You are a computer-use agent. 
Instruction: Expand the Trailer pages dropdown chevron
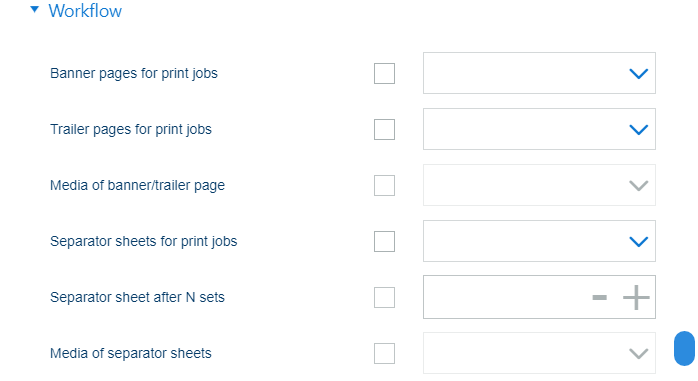pyautogui.click(x=638, y=130)
